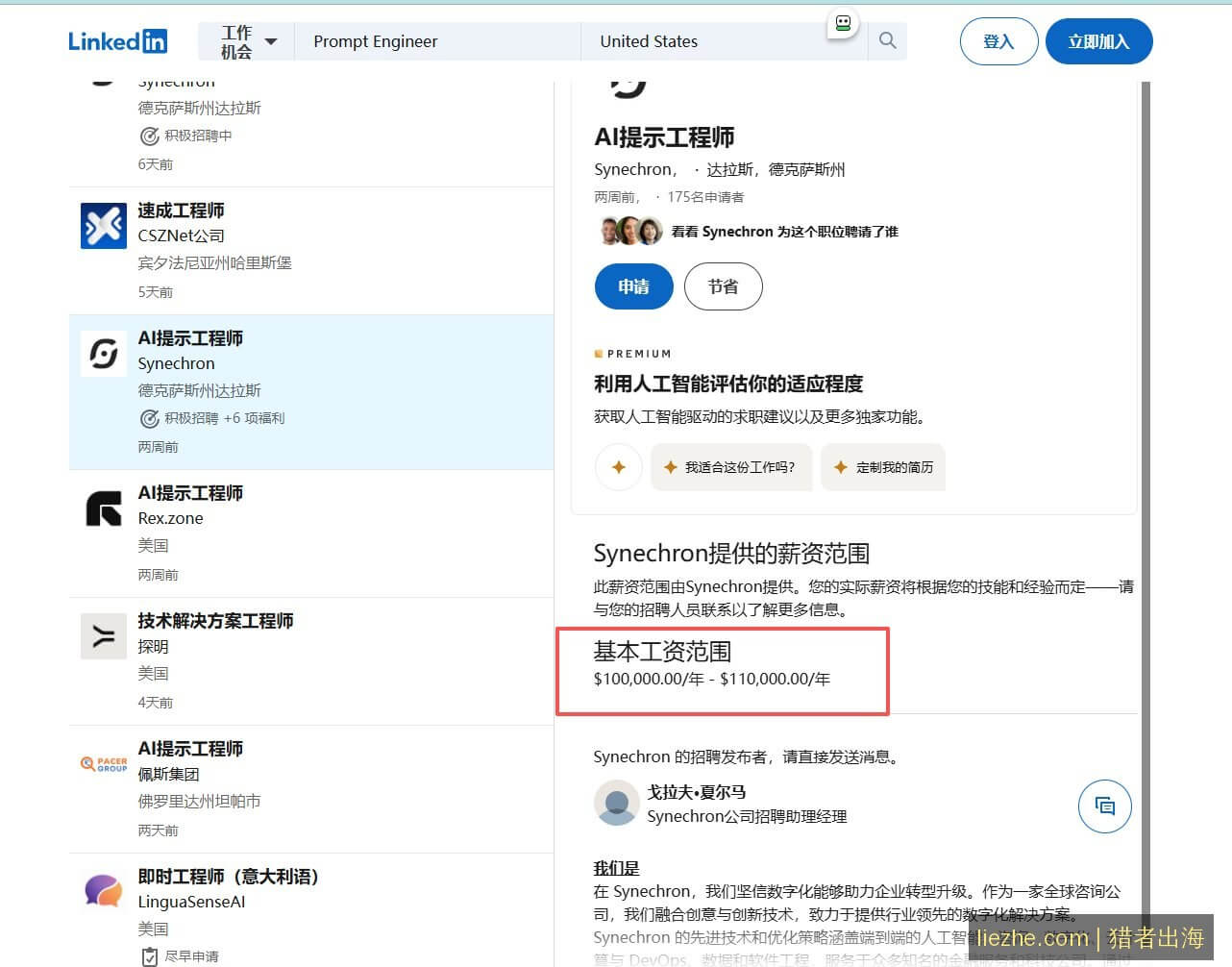Click the magnifier search icon
Screen dimensions: 1232x967
(x=887, y=40)
